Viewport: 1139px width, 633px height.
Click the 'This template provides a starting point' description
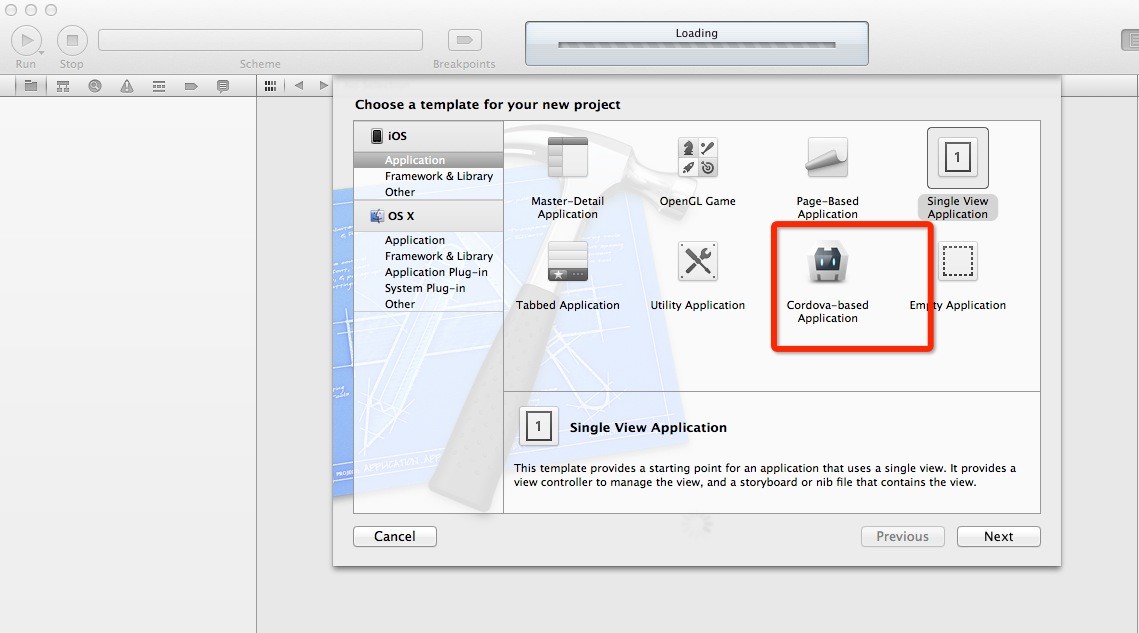765,475
